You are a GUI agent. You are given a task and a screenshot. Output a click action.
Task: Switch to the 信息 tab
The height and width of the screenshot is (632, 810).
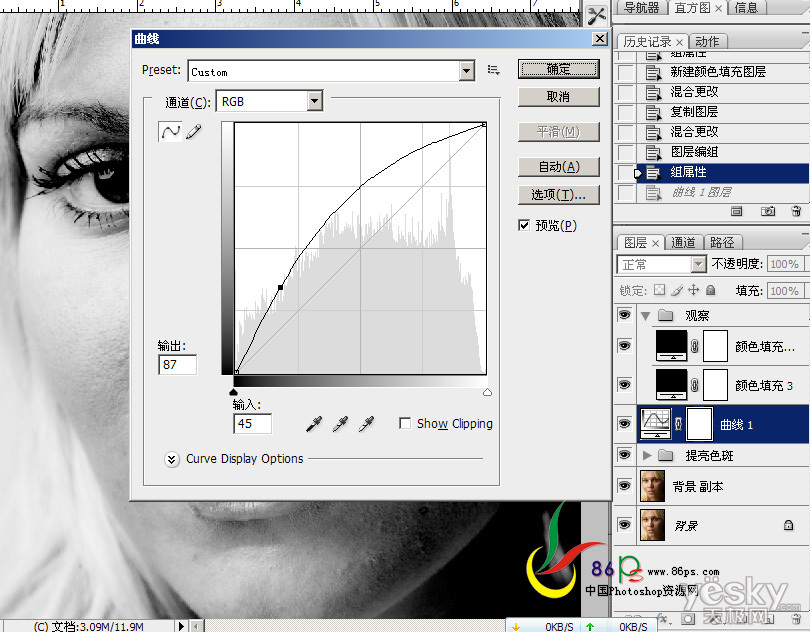point(746,8)
